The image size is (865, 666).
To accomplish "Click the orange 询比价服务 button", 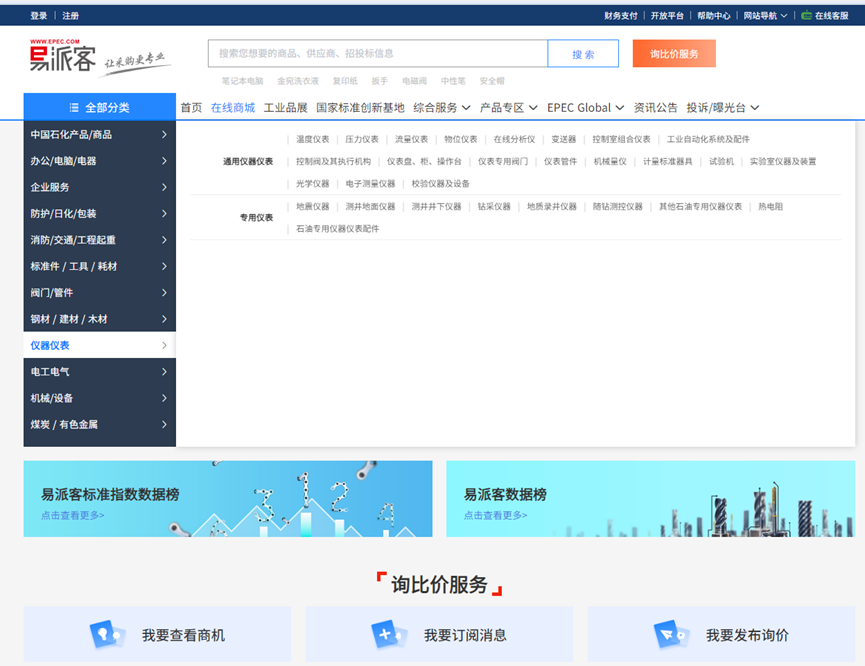I will pos(673,54).
